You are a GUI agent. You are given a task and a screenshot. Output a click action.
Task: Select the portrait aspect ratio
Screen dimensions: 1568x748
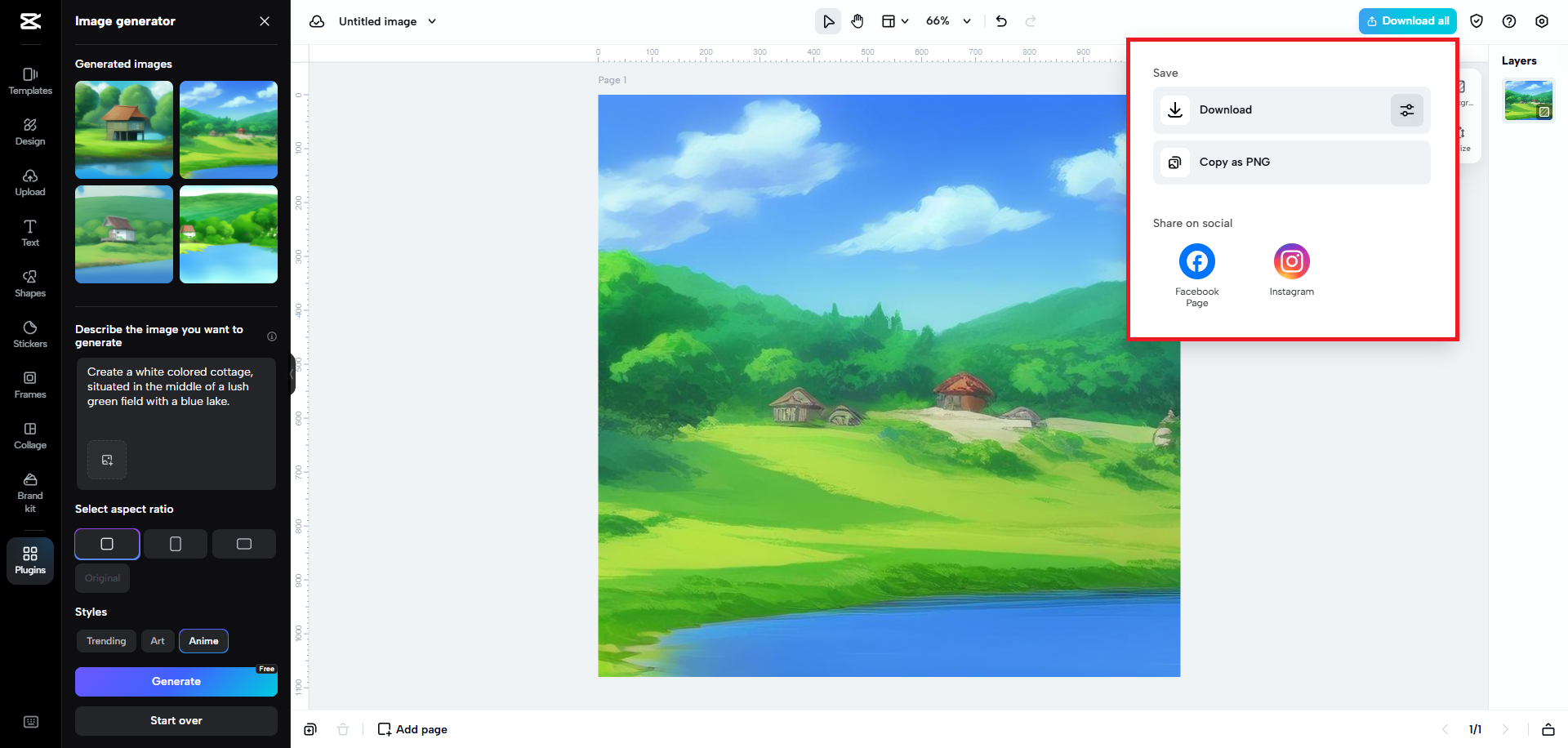(x=176, y=544)
